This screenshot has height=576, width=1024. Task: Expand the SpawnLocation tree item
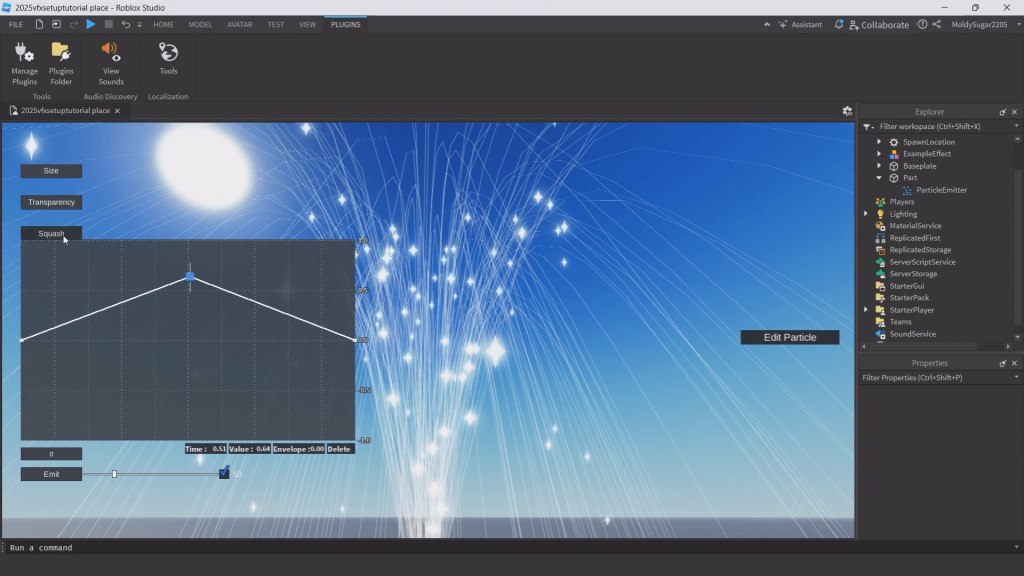[879, 142]
